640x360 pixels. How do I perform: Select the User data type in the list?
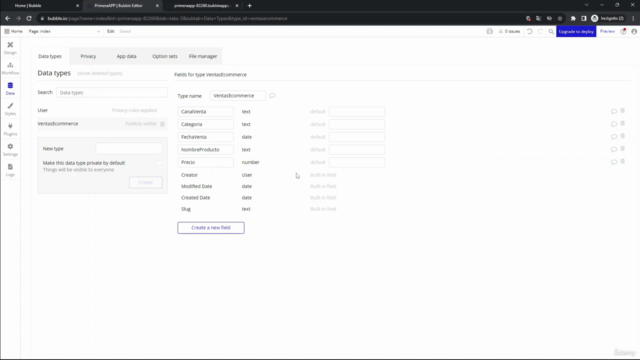[x=102, y=110]
